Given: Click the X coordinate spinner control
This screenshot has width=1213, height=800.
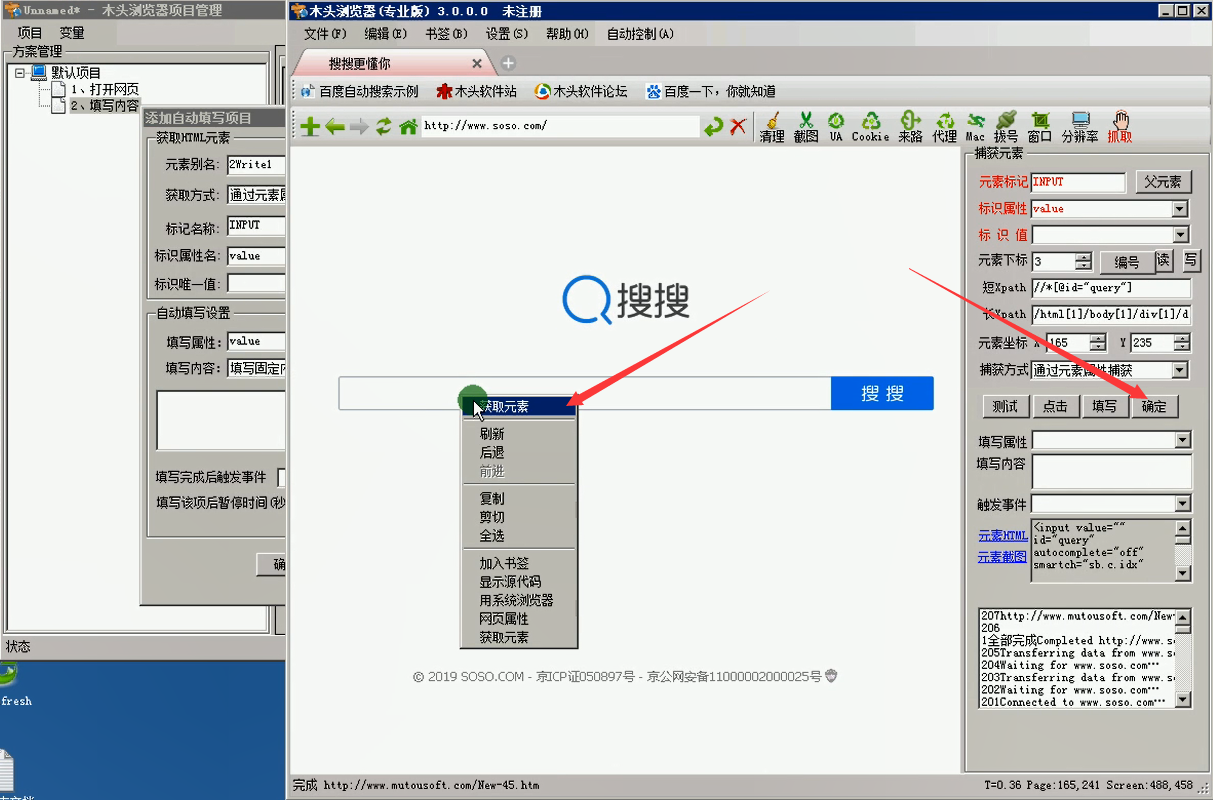Looking at the screenshot, I should (1098, 343).
